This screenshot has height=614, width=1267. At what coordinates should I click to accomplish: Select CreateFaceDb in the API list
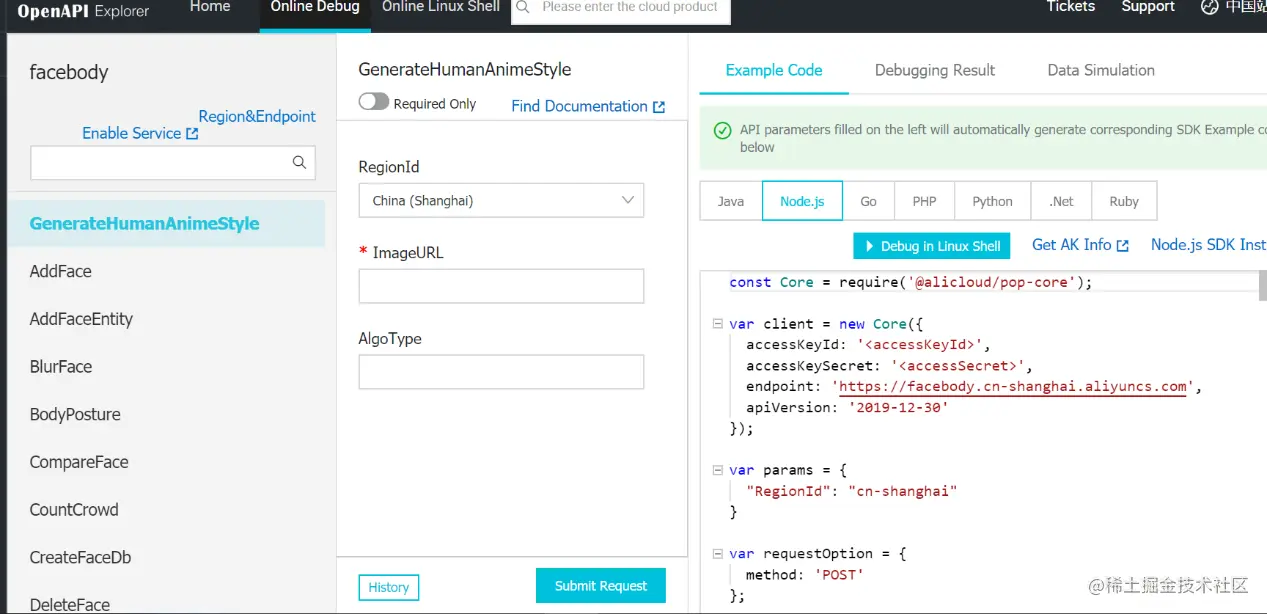80,557
